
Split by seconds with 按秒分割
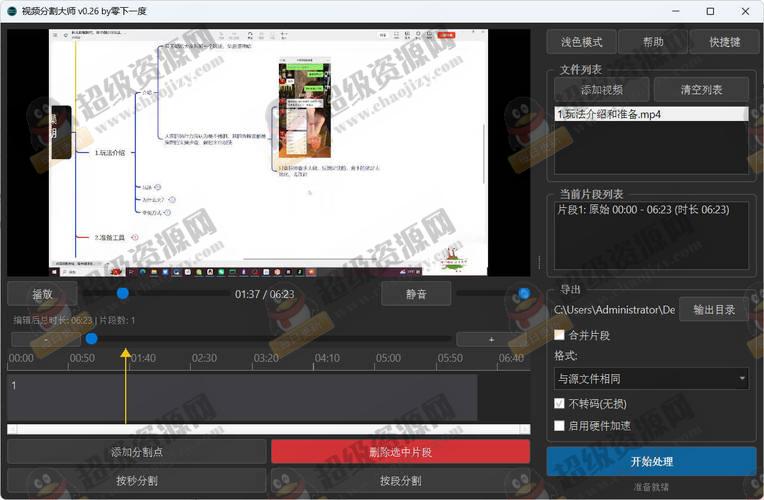pyautogui.click(x=137, y=481)
